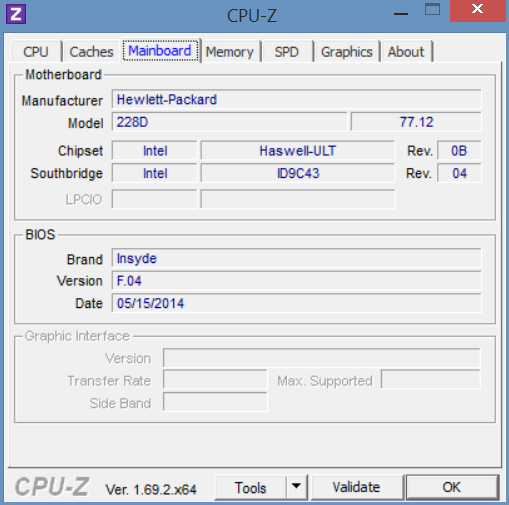Viewport: 509px width, 505px height.
Task: Select the 228D model field
Action: pos(229,122)
